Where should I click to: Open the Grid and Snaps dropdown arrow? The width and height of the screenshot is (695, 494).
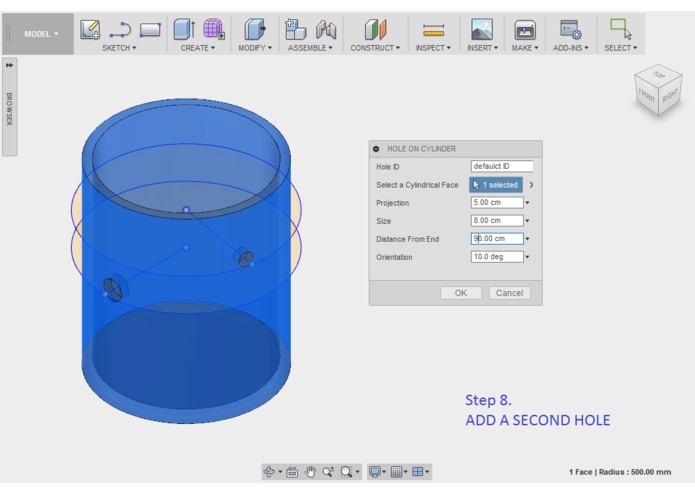coord(406,472)
